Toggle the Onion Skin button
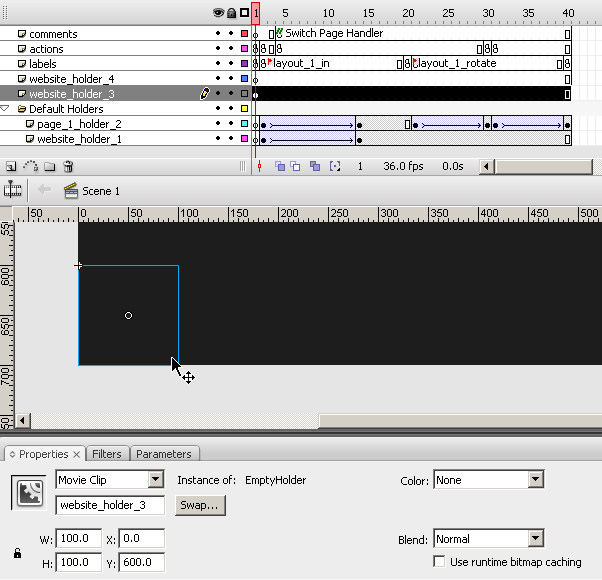Screen dimensions: 602x580 tap(280, 167)
